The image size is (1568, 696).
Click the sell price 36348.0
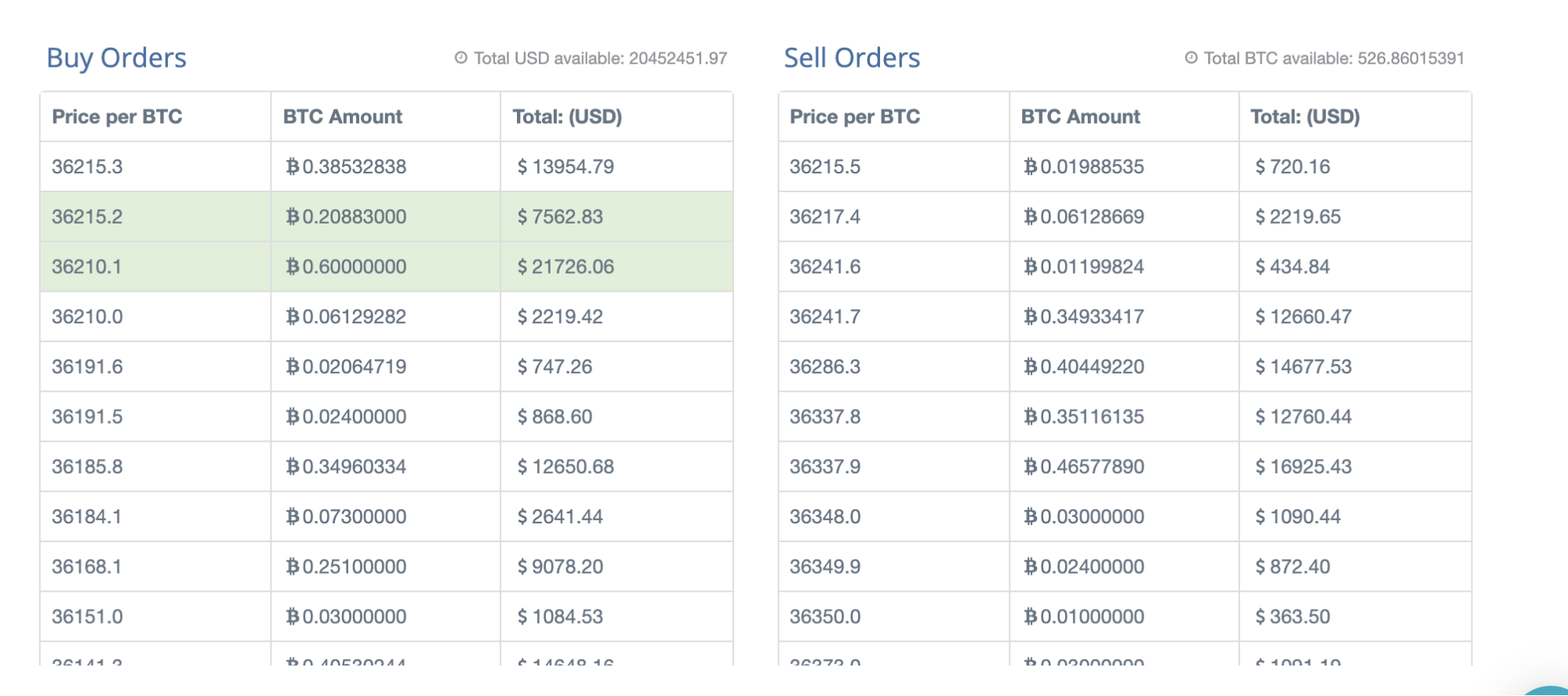tap(824, 517)
